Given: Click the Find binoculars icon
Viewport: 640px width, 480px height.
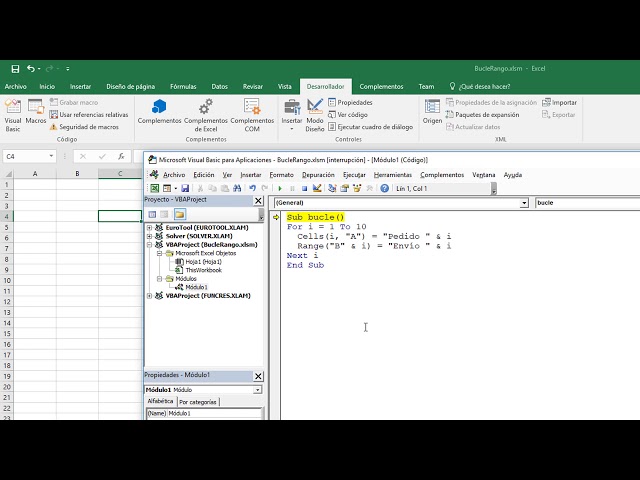Looking at the screenshot, I should (237, 188).
